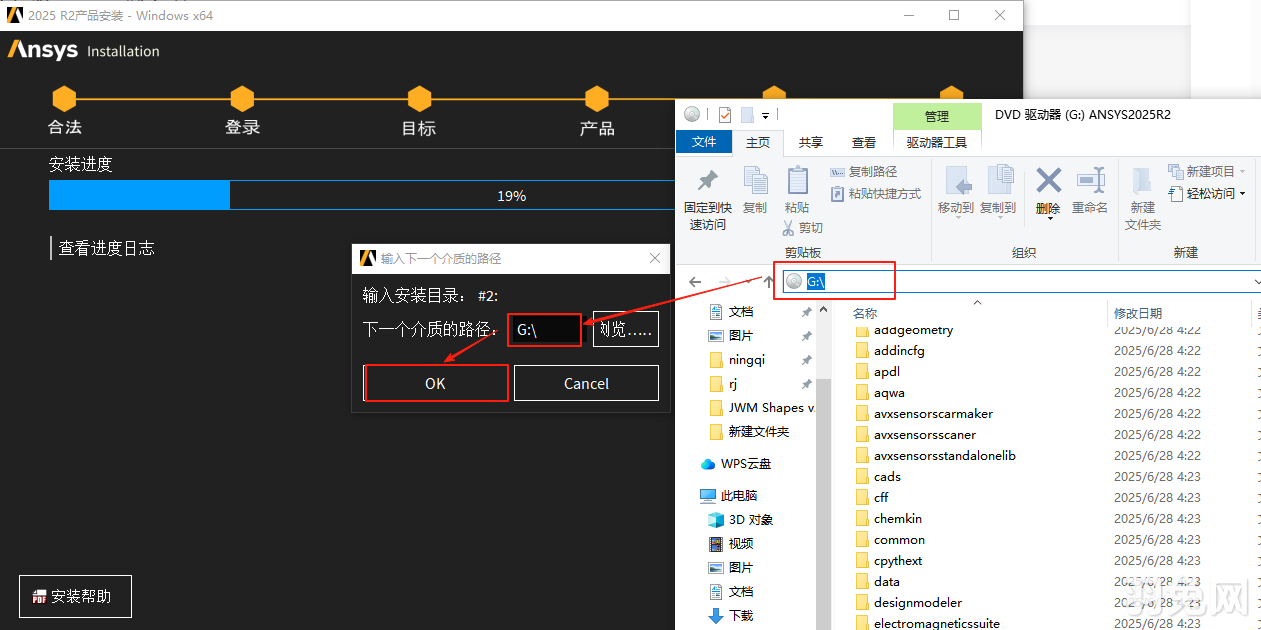Toggle the checkmark icon in the quick access toolbar
The height and width of the screenshot is (630, 1261).
pos(724,114)
